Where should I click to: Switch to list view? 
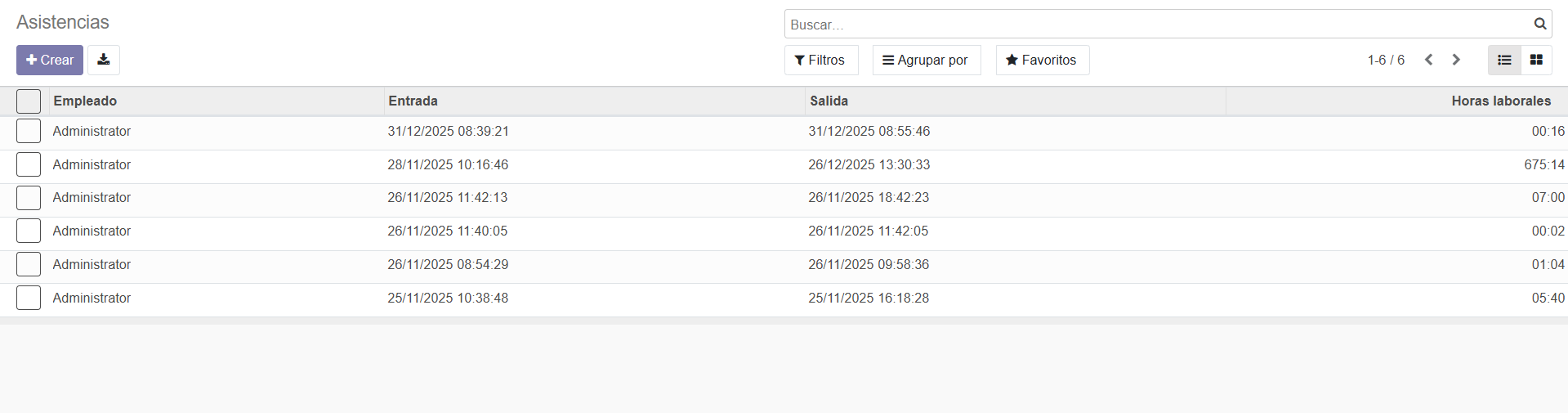[x=1504, y=60]
